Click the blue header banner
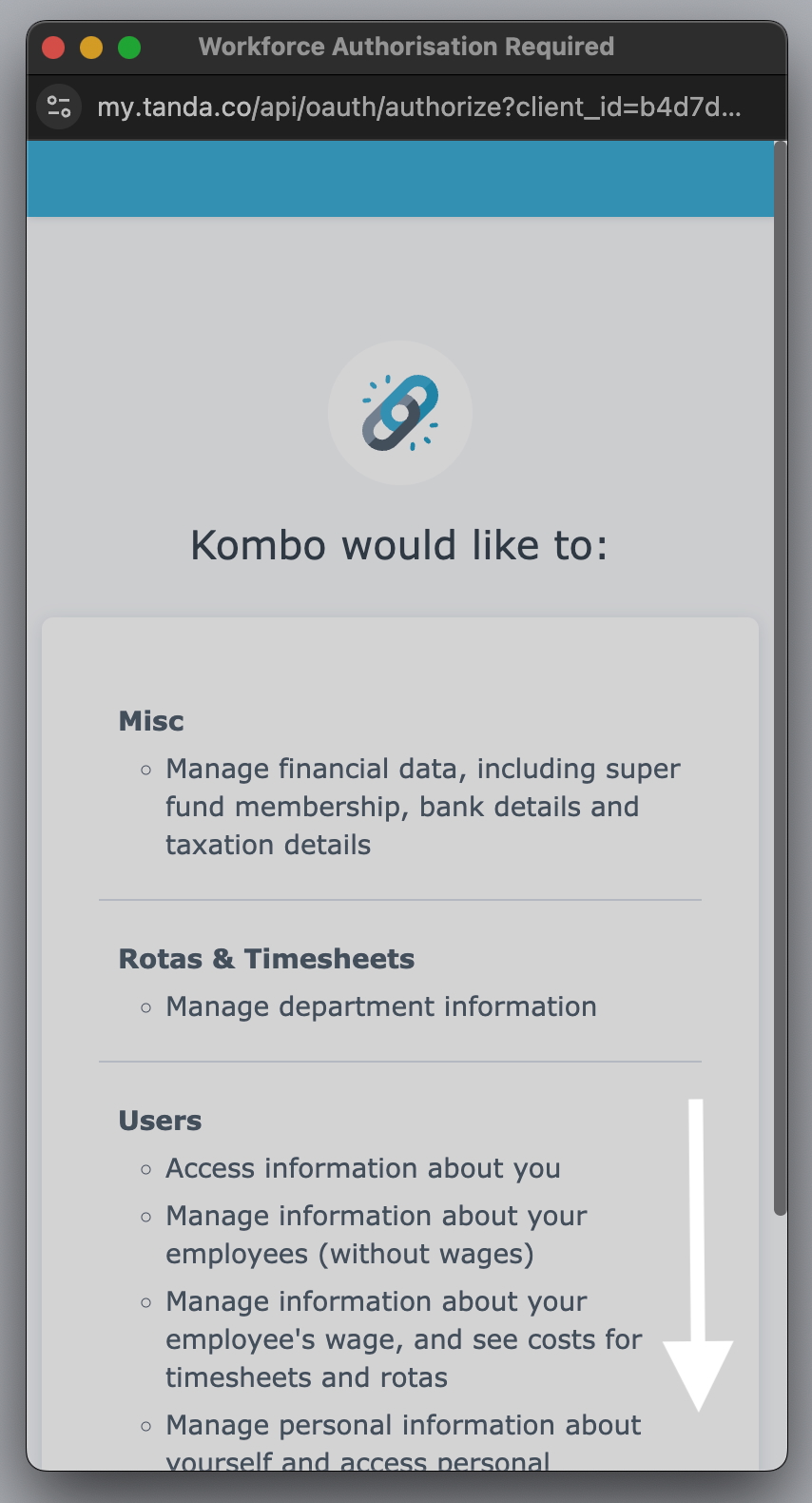Image resolution: width=812 pixels, height=1503 pixels. pyautogui.click(x=400, y=179)
